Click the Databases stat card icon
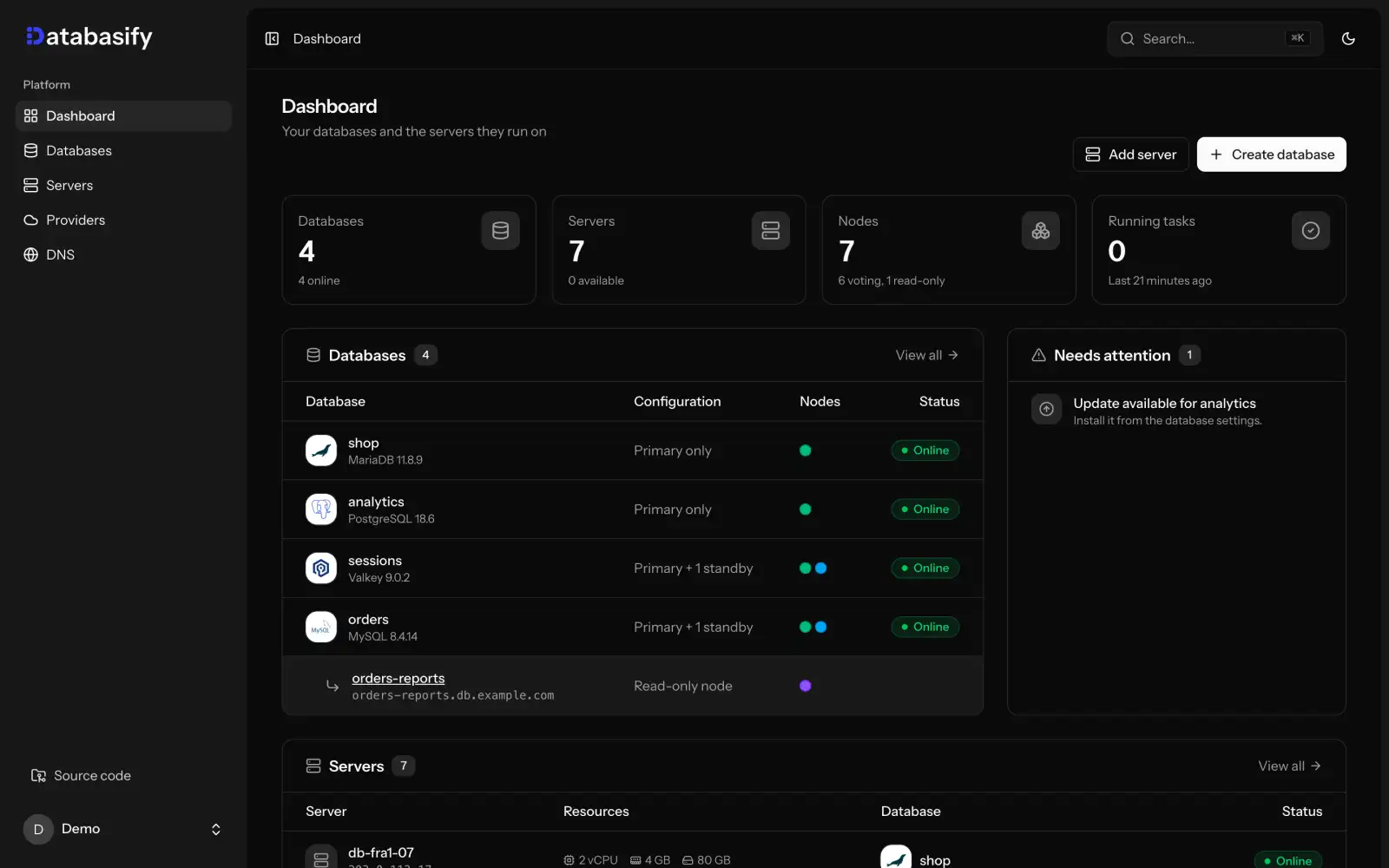1389x868 pixels. [x=500, y=230]
